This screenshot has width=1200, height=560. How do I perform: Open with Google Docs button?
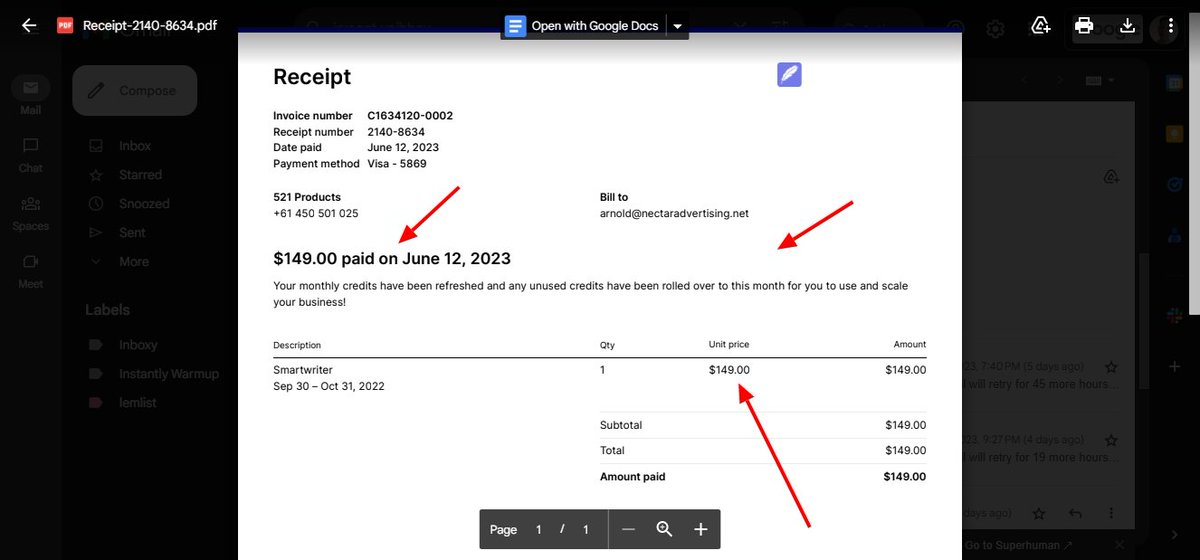pyautogui.click(x=583, y=26)
